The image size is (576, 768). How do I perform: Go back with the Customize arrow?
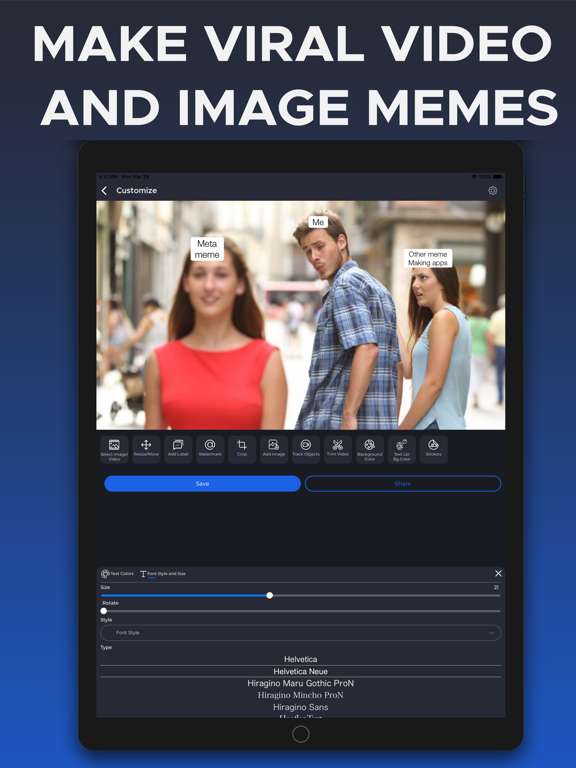point(104,191)
